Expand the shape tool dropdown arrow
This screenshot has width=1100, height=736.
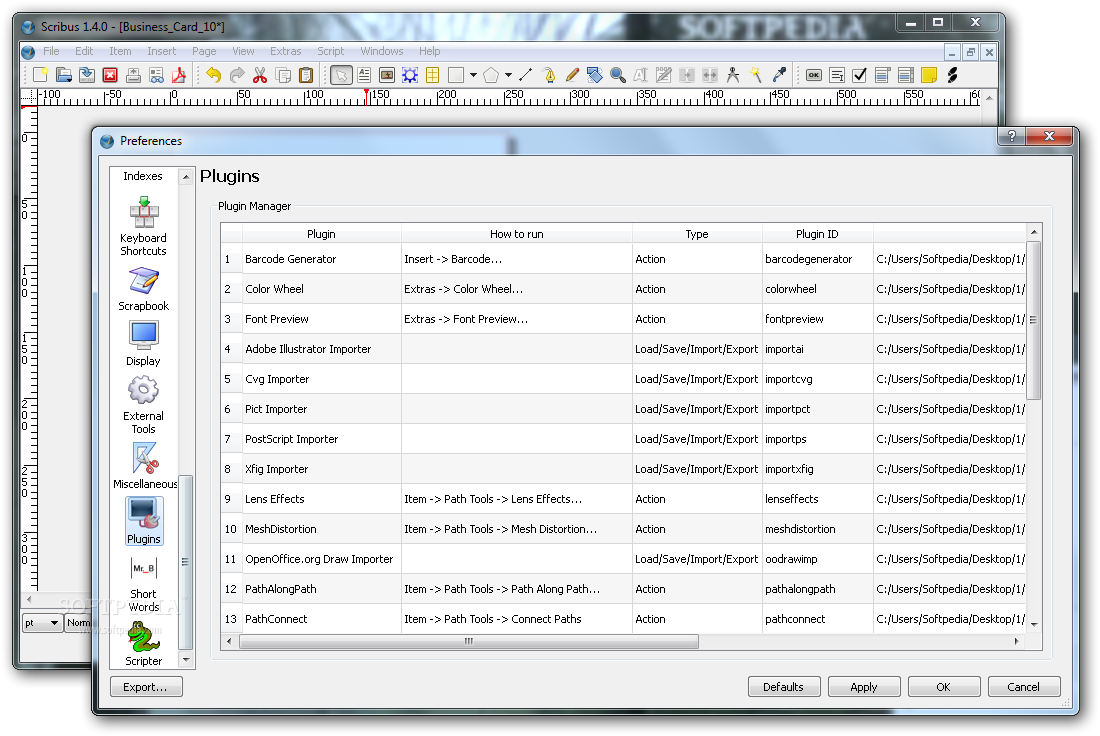click(x=474, y=75)
